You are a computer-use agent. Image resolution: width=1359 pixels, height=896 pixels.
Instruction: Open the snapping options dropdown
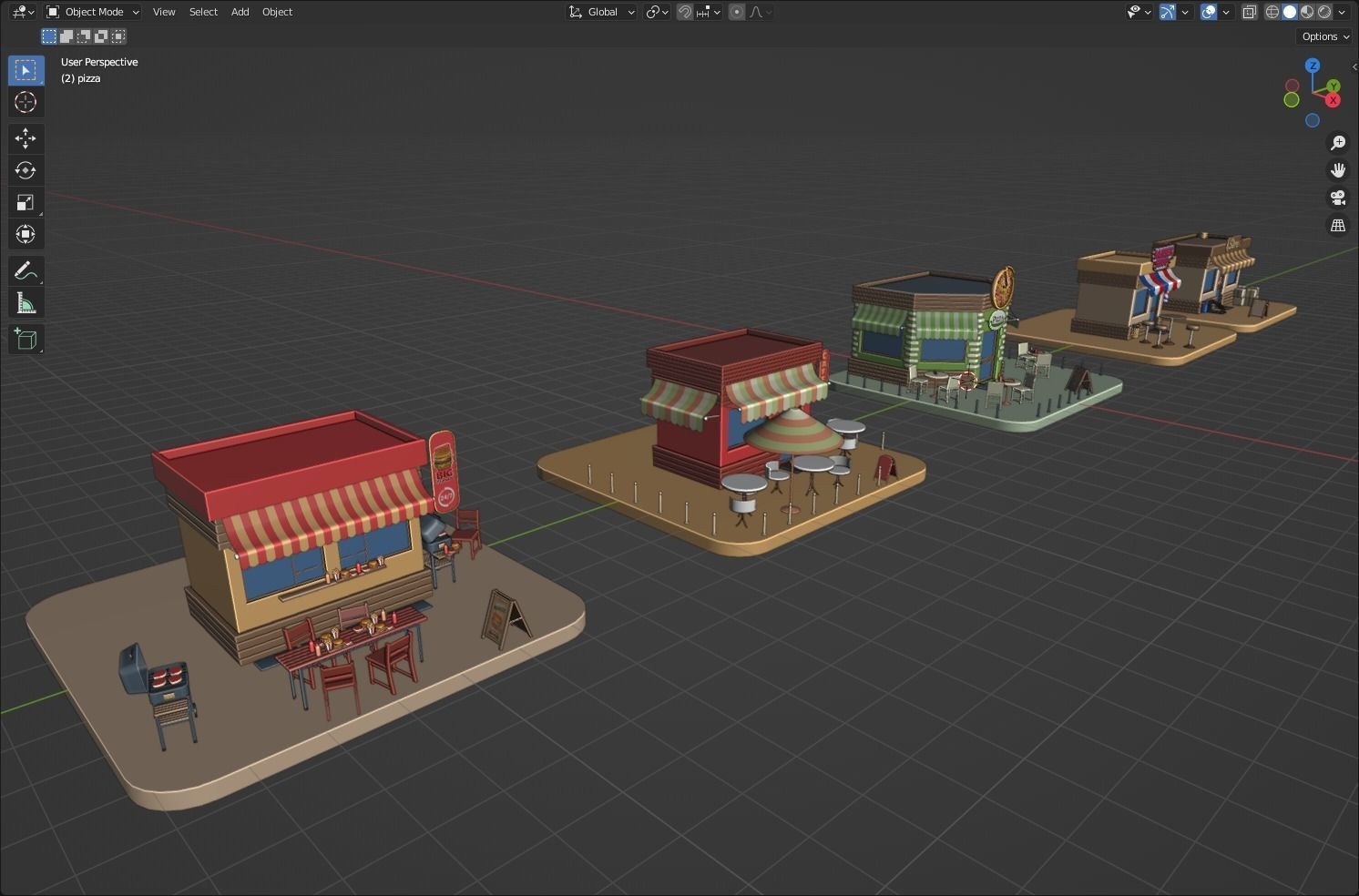[x=709, y=12]
